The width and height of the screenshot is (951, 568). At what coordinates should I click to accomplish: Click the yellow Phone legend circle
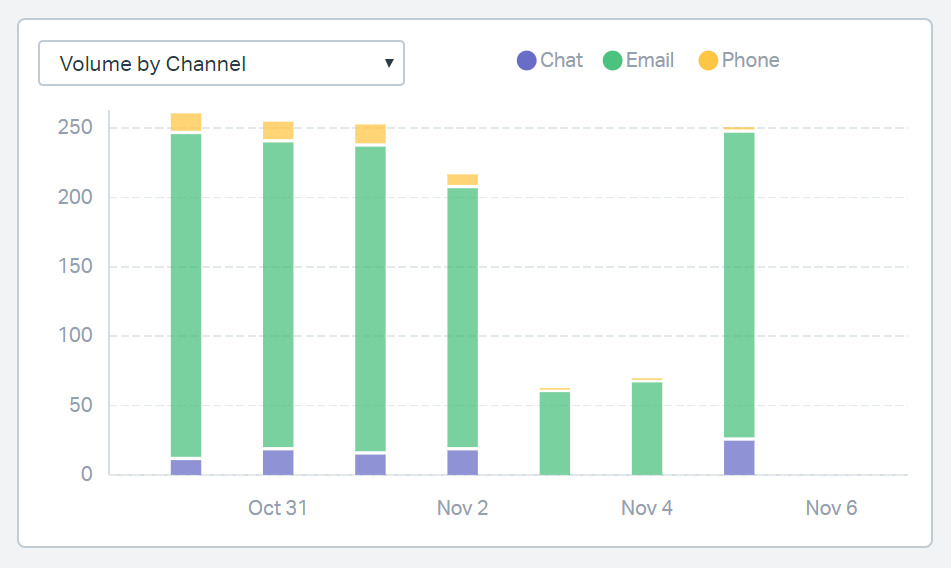[x=708, y=61]
